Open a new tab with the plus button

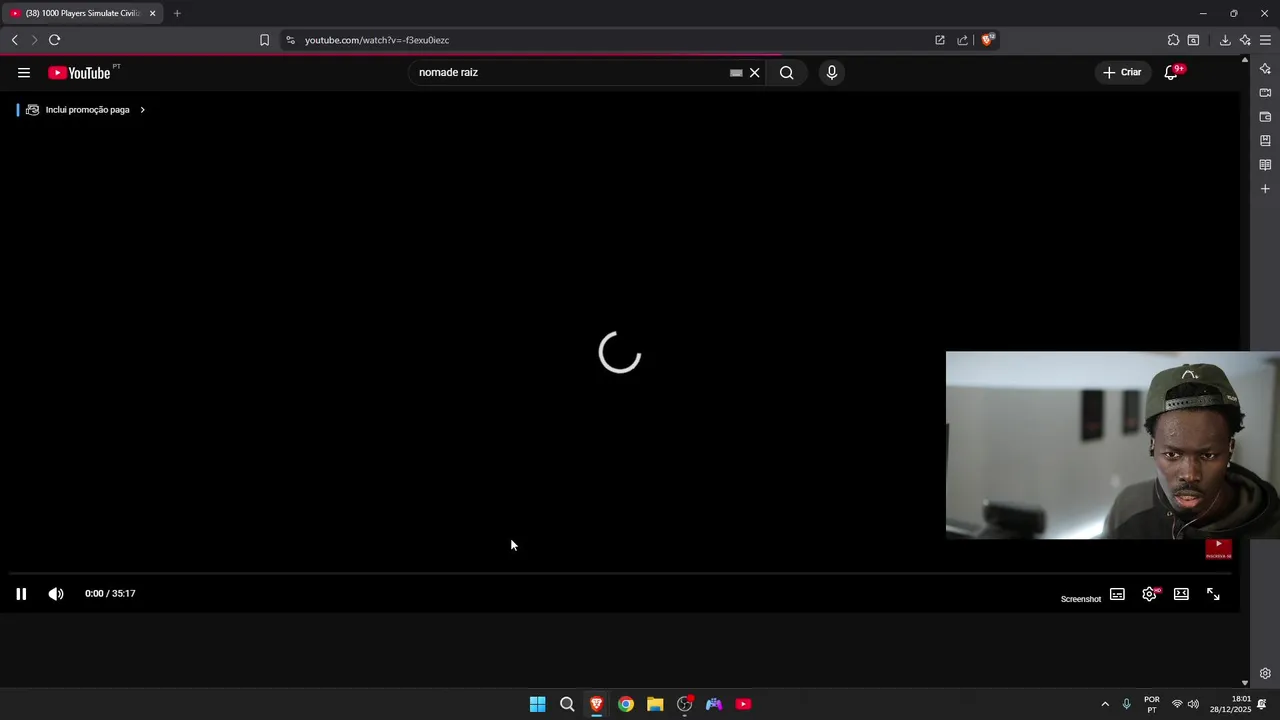[177, 13]
